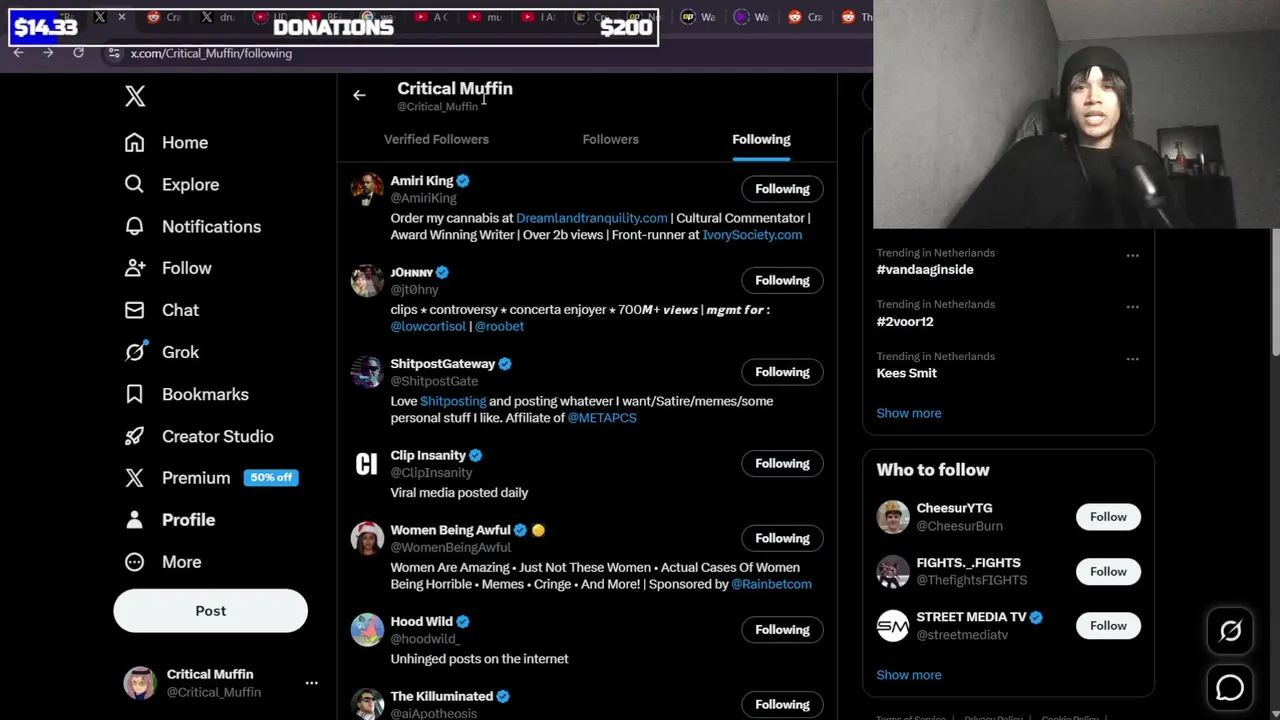Open STREET MEDIA TV avatar
This screenshot has height=720, width=1280.
(893, 626)
